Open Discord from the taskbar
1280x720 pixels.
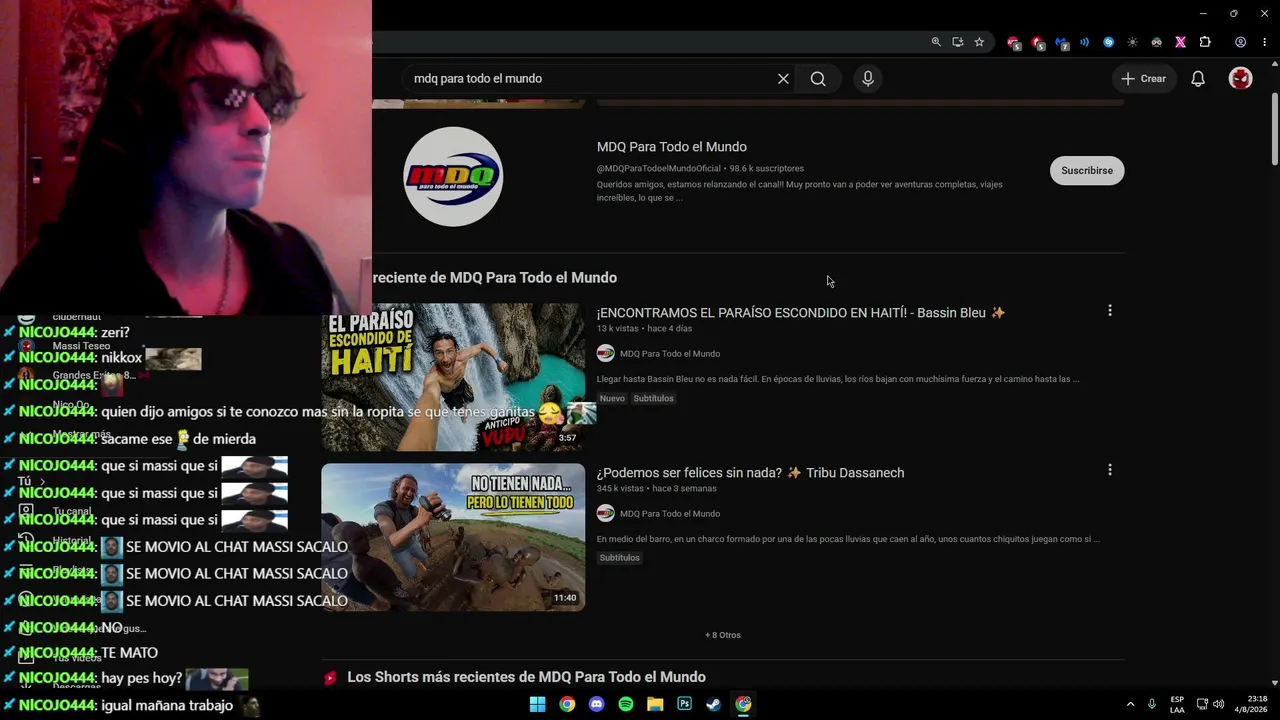pyautogui.click(x=597, y=704)
